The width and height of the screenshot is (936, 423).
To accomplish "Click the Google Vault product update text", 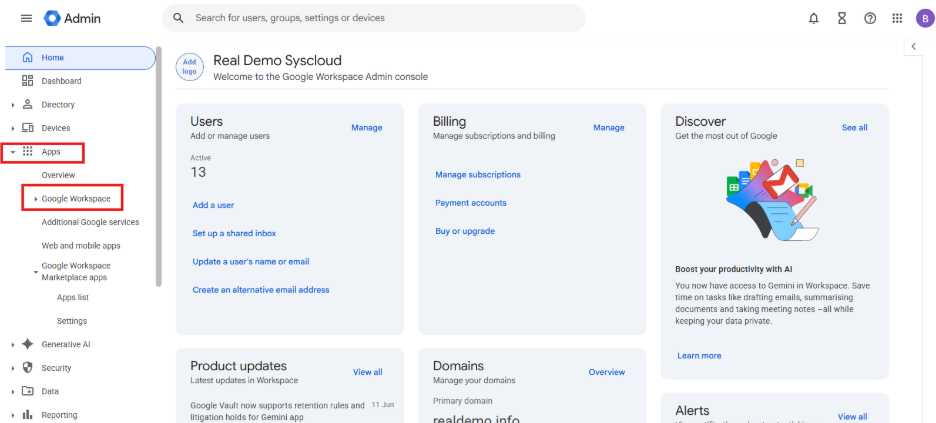I will (x=277, y=411).
